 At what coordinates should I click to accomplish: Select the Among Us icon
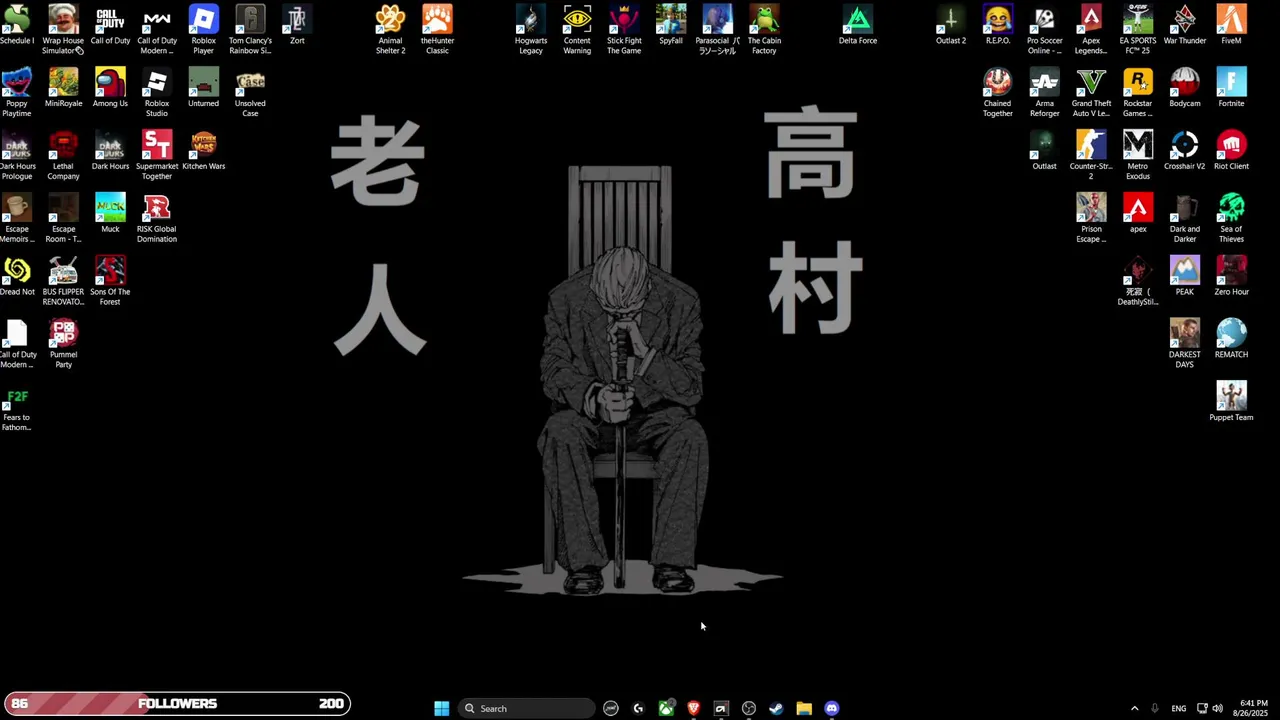[110, 88]
